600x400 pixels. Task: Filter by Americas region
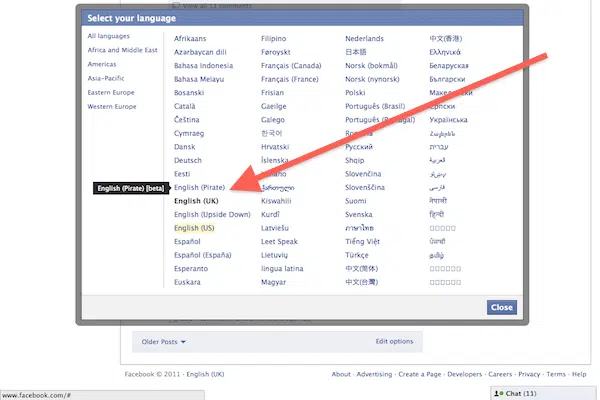point(102,64)
